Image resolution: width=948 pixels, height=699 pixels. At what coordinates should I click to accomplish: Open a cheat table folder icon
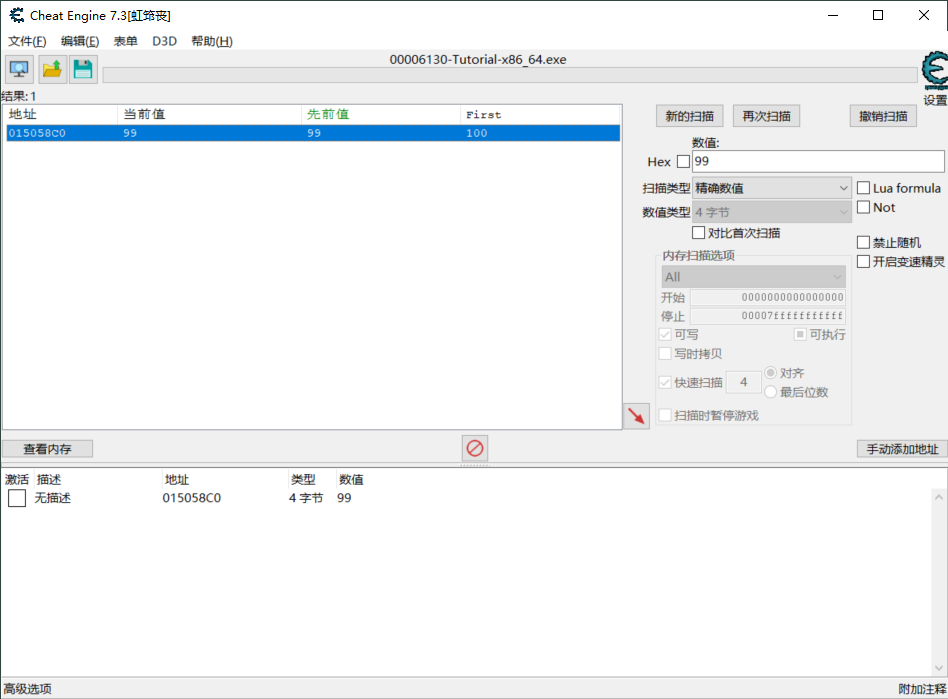pos(52,69)
